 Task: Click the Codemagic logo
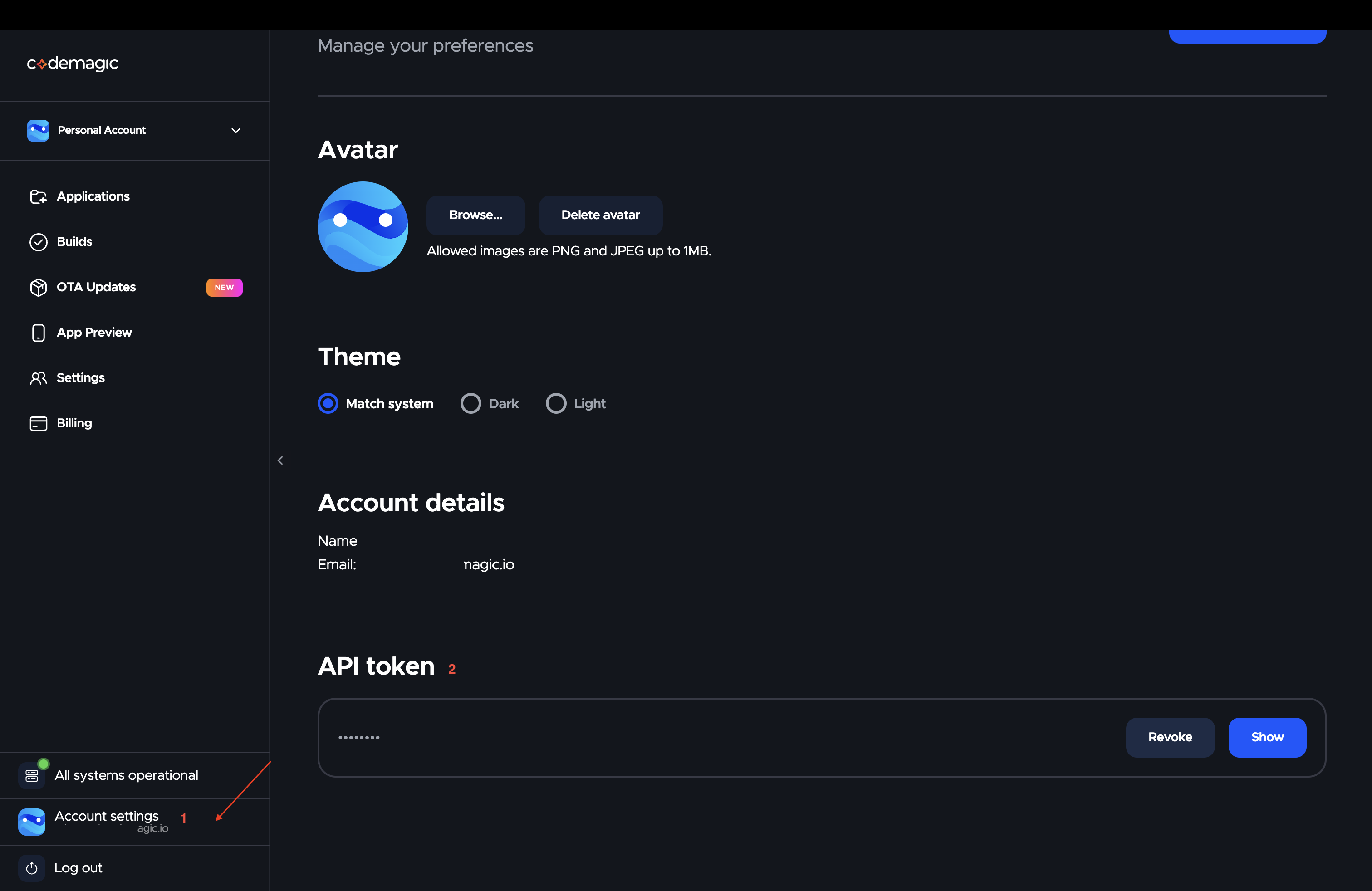(x=73, y=64)
